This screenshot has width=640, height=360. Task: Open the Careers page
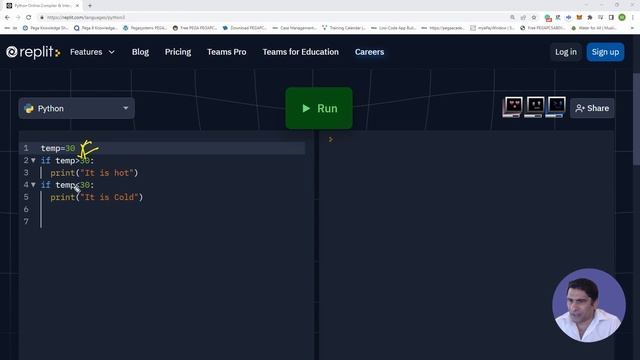click(369, 52)
